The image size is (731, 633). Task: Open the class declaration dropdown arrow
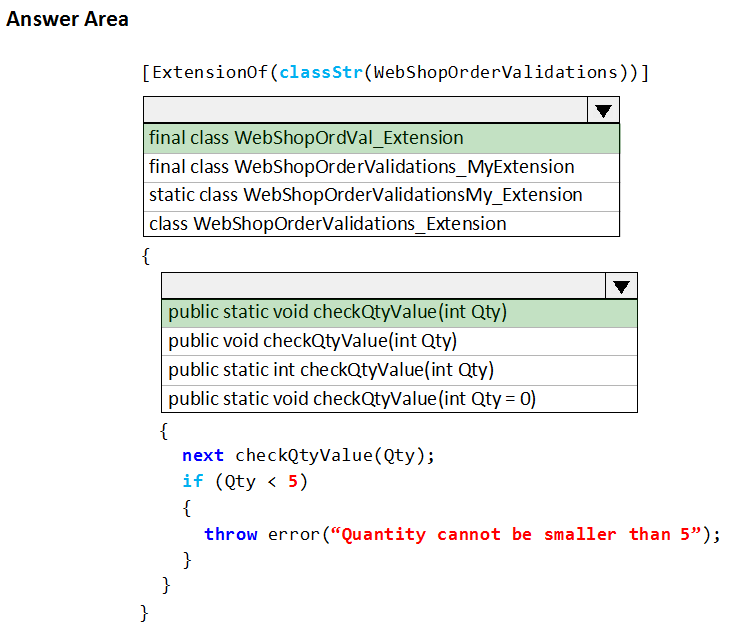(x=603, y=110)
